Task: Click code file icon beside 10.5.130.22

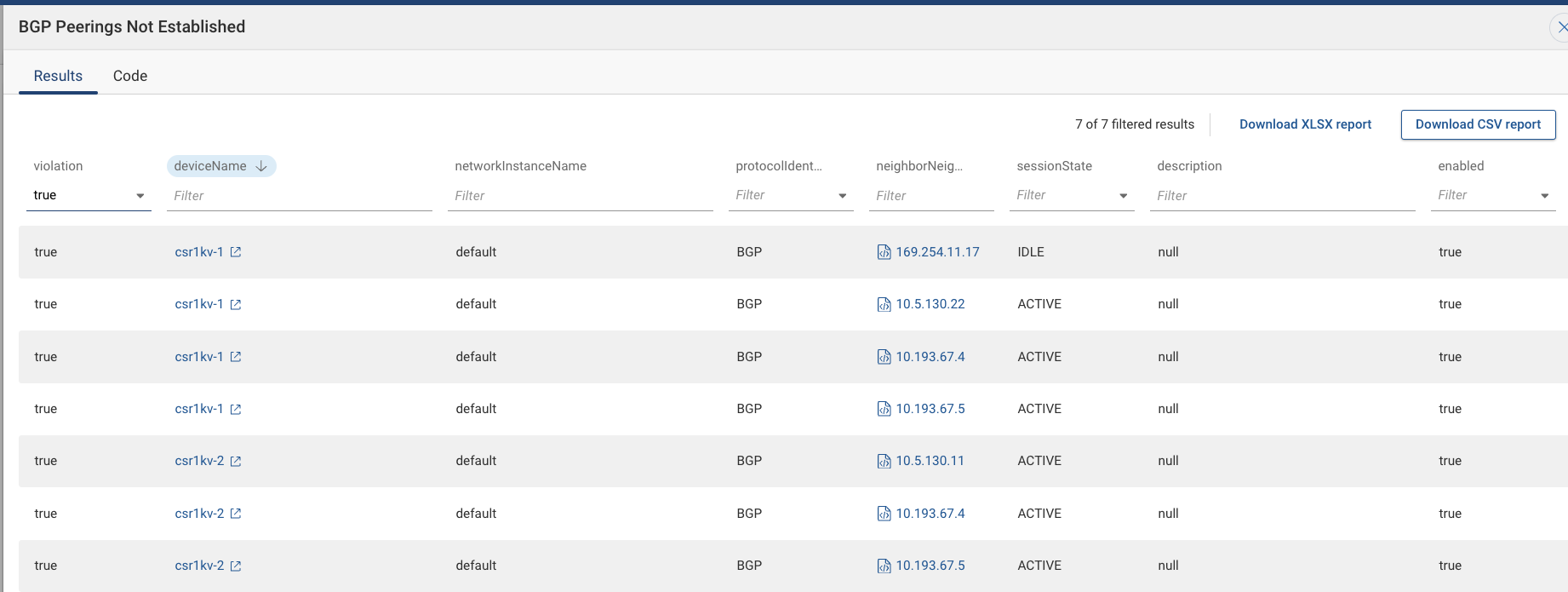Action: click(x=884, y=305)
